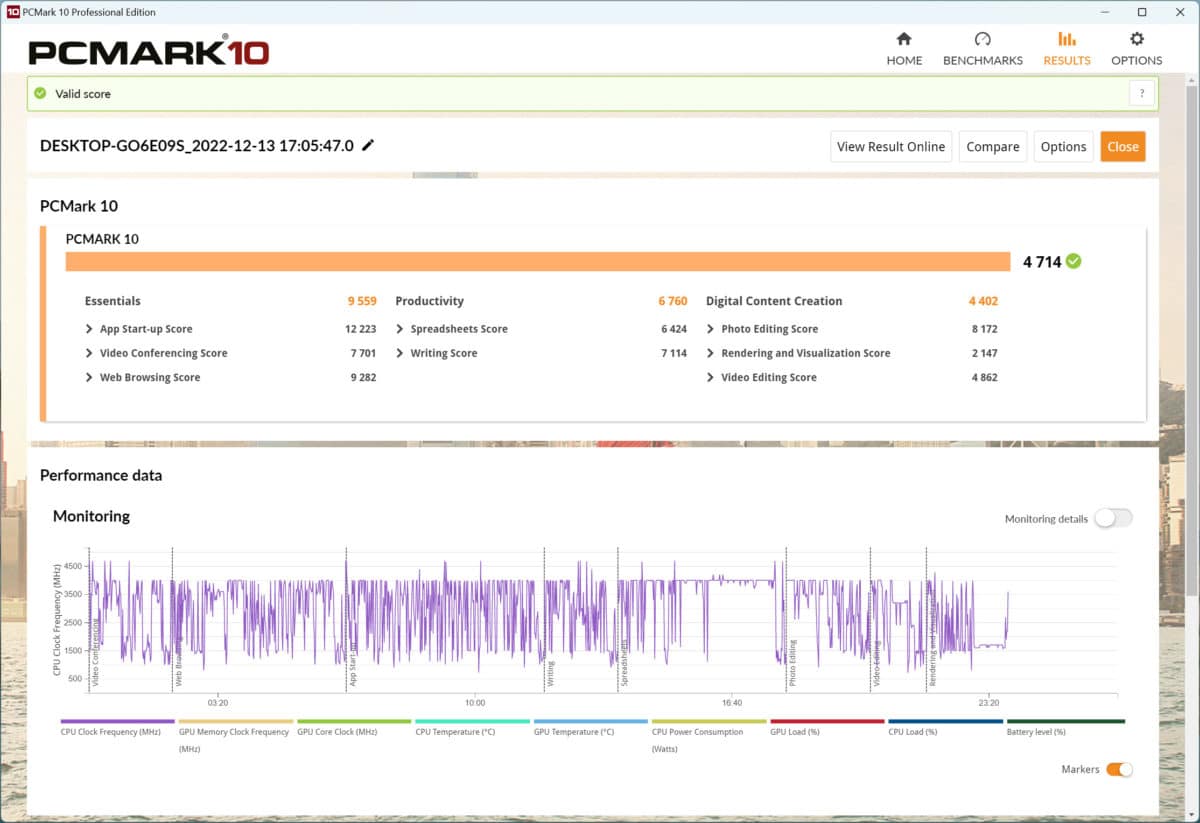This screenshot has width=1200, height=823.
Task: Expand Web Browsing Score details
Action: pyautogui.click(x=90, y=377)
